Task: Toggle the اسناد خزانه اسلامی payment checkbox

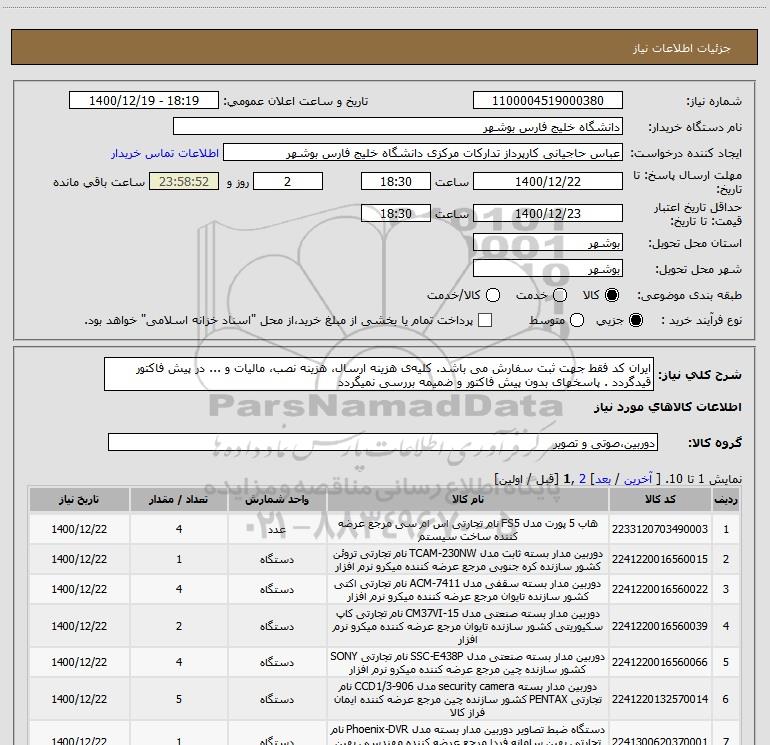Action: (485, 320)
